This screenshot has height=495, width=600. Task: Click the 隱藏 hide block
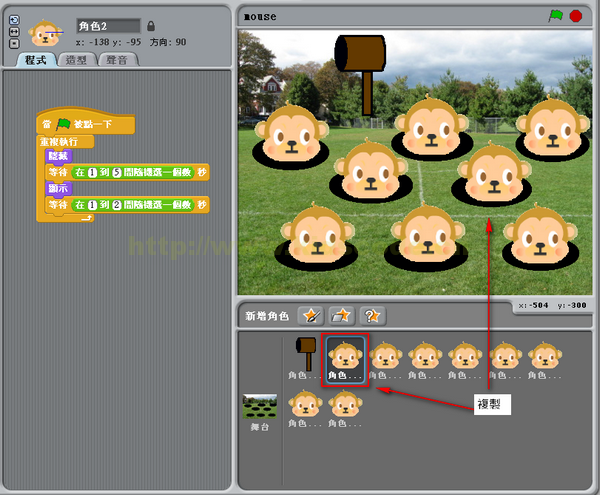tap(58, 156)
